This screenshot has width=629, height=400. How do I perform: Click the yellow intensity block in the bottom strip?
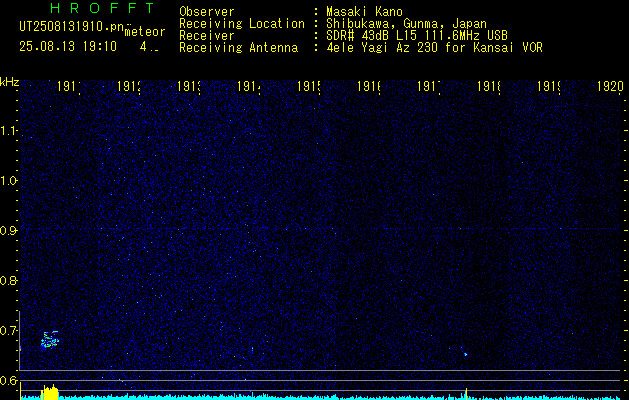click(x=50, y=392)
